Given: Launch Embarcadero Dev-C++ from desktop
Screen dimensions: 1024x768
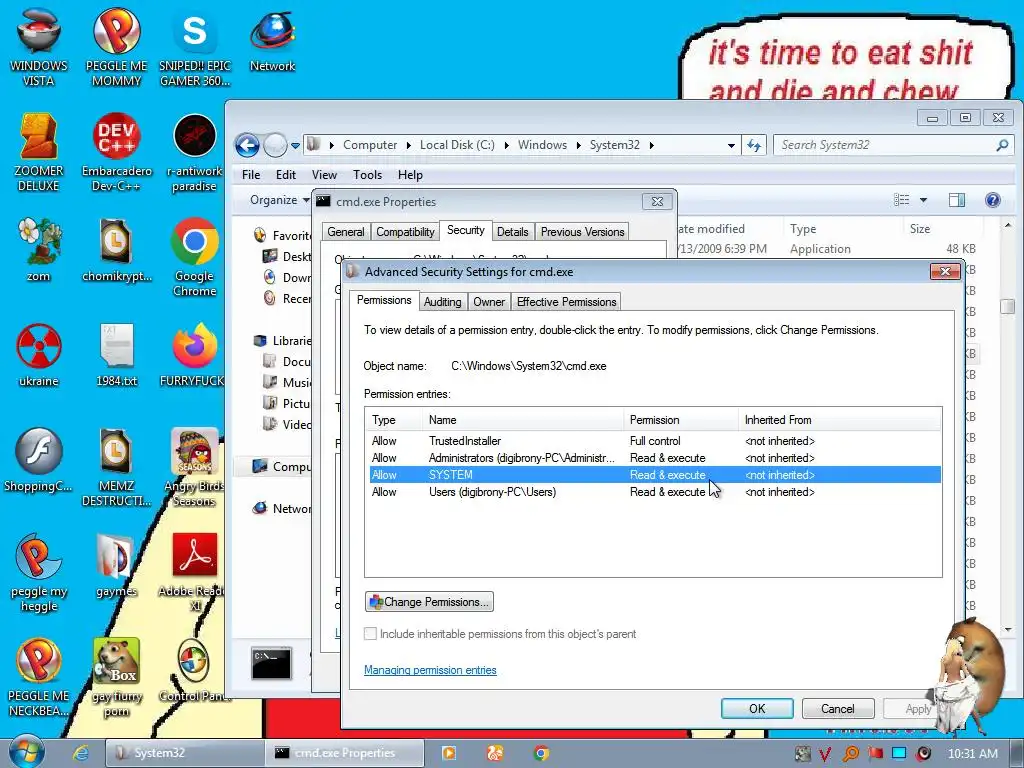Looking at the screenshot, I should point(116,152).
